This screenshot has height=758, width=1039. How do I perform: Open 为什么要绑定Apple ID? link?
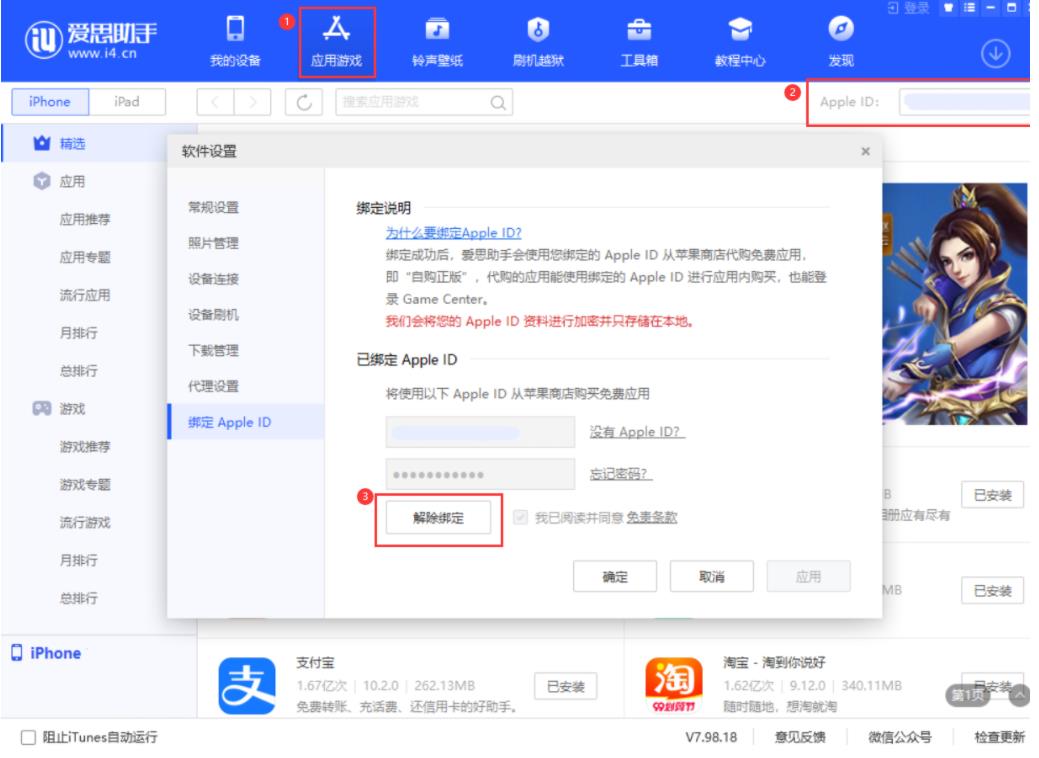tap(454, 232)
